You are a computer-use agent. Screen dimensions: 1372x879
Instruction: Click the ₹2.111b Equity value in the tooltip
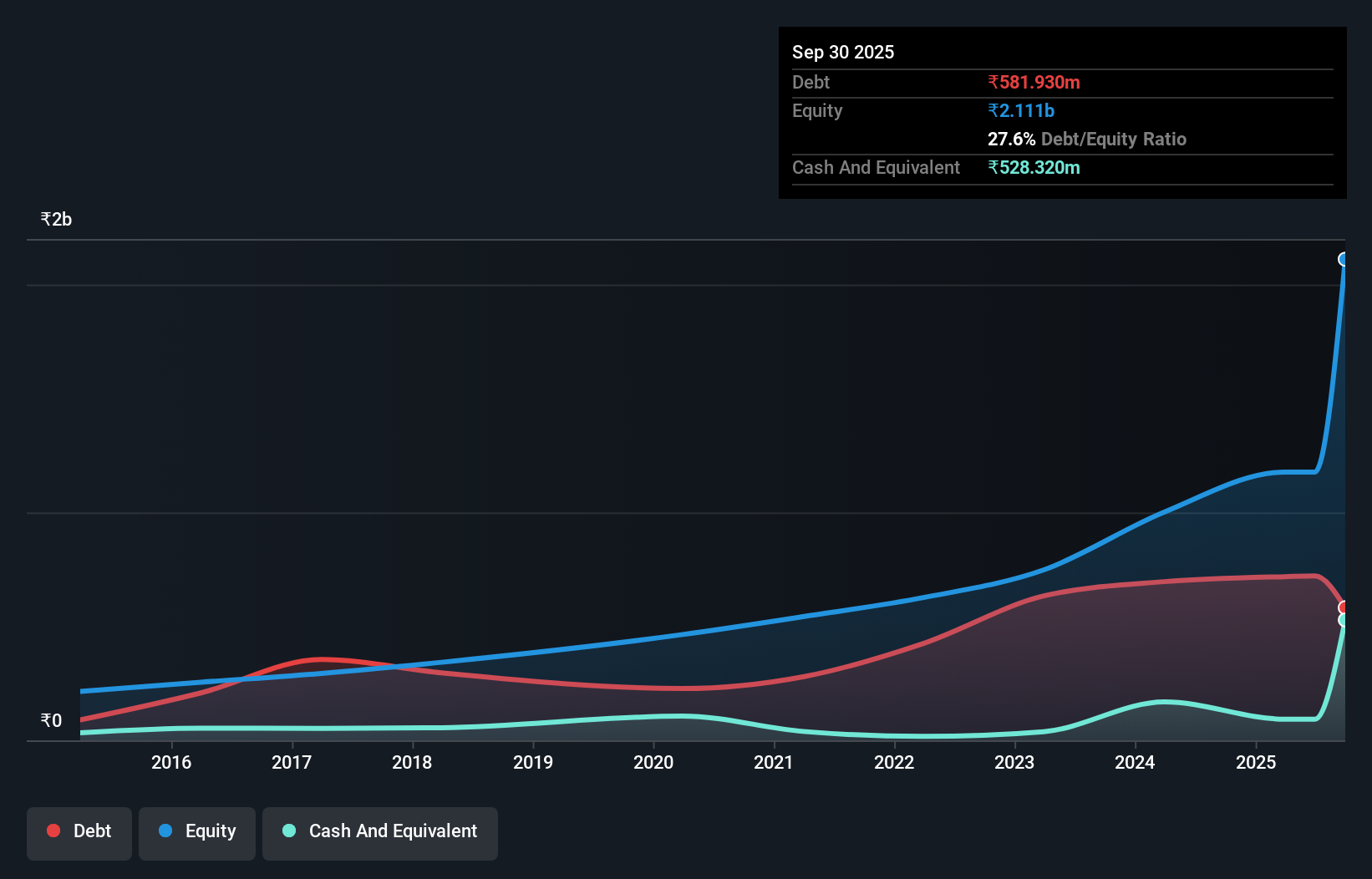pyautogui.click(x=1020, y=110)
